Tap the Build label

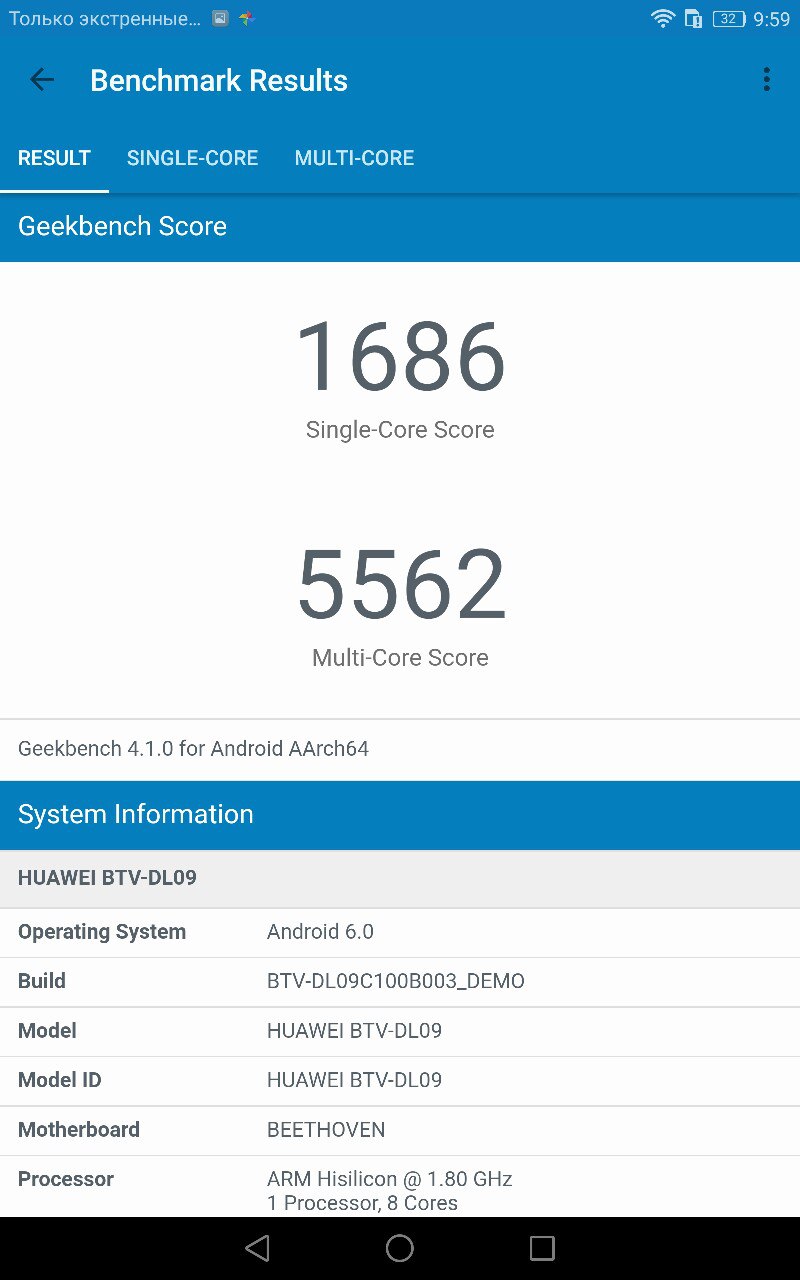point(42,981)
